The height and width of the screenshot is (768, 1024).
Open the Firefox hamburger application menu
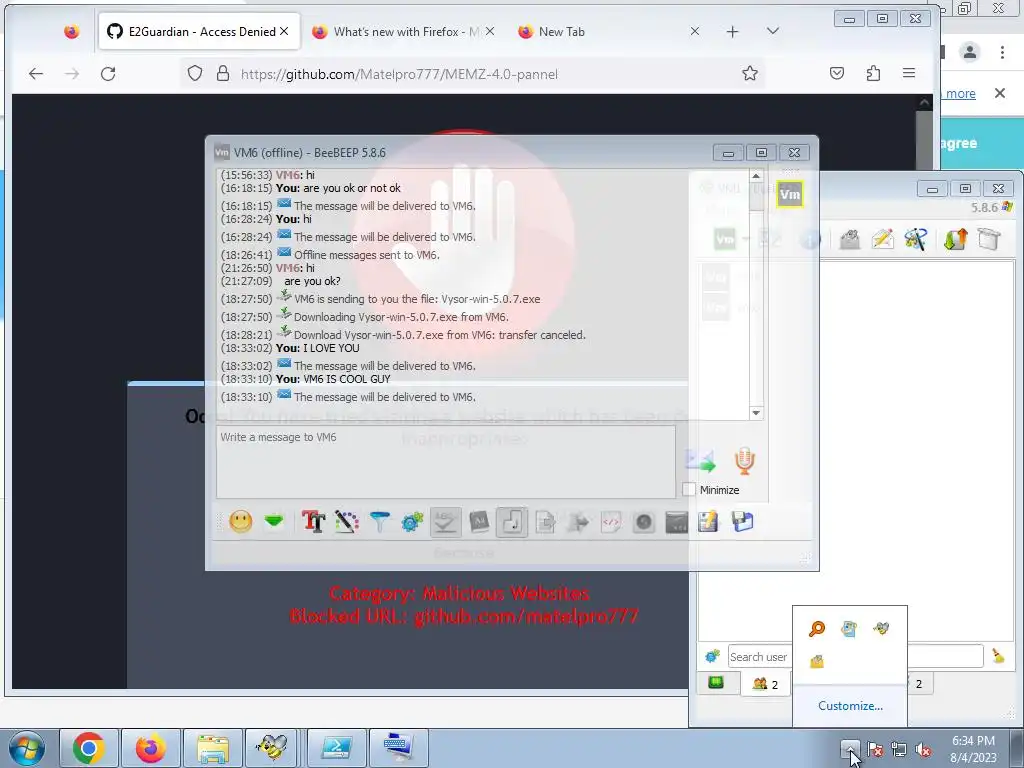(x=908, y=73)
